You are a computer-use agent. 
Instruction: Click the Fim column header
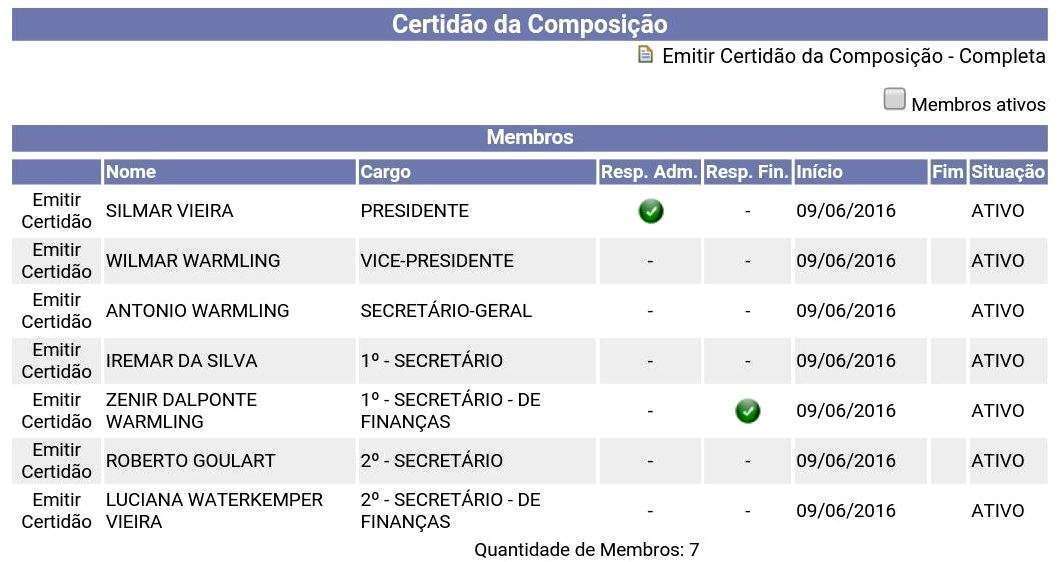(x=947, y=172)
